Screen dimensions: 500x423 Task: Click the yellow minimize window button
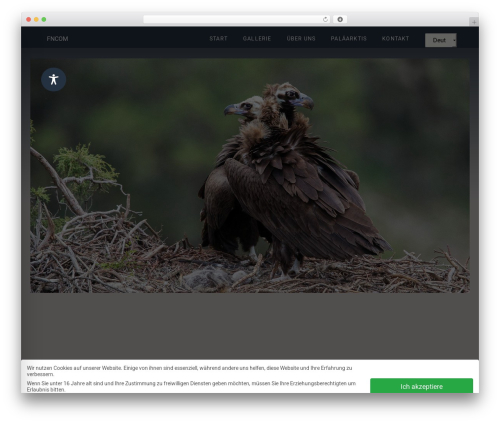pos(36,20)
